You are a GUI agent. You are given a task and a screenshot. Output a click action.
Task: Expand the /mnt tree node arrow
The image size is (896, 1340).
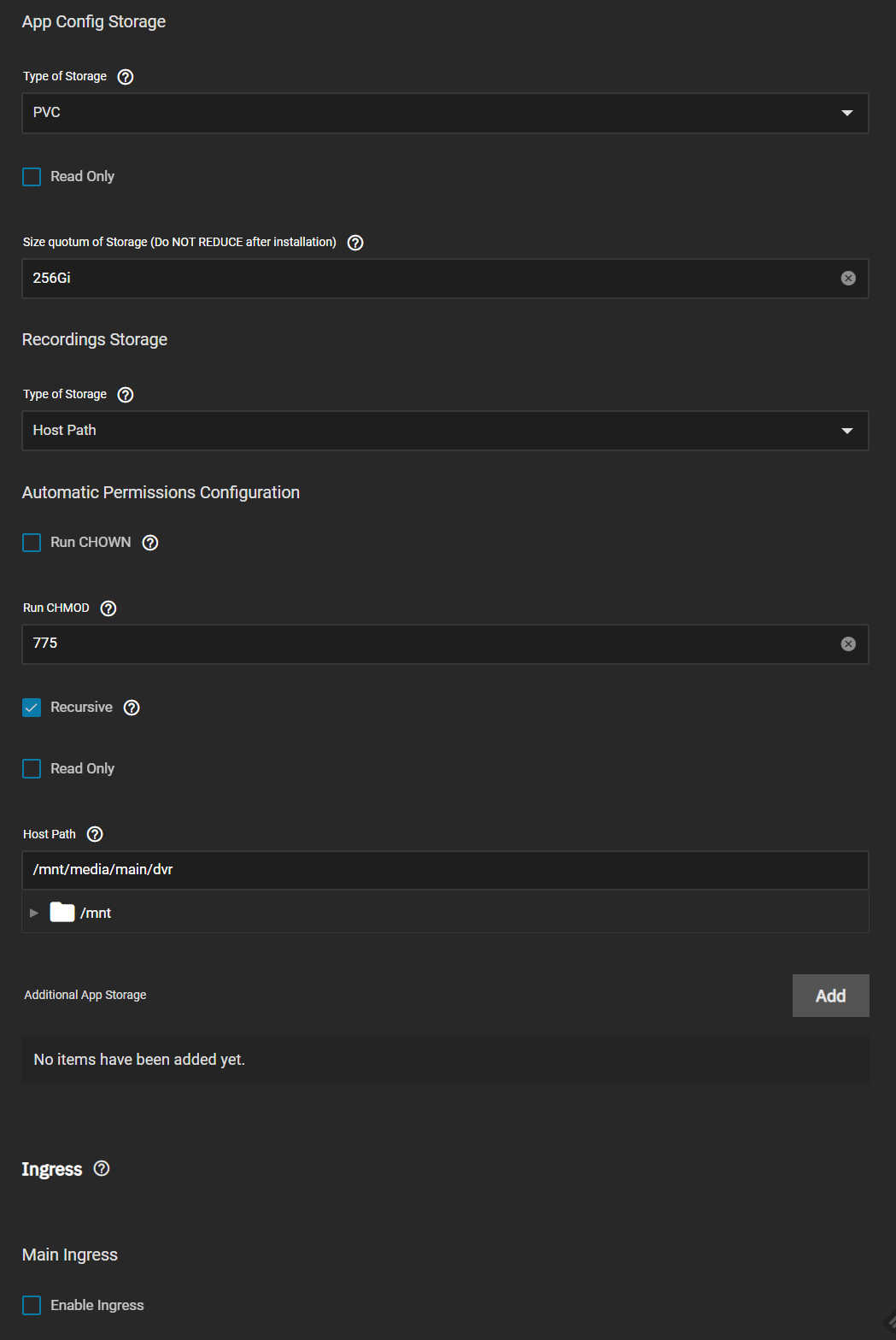34,913
